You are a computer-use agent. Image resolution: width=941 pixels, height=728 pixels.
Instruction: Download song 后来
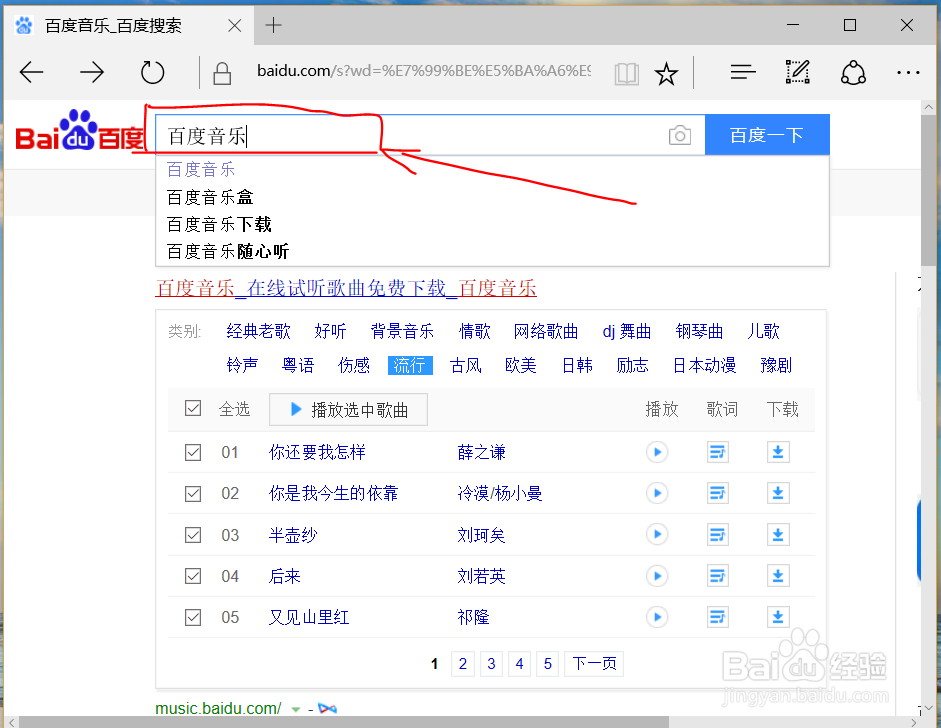pos(778,576)
